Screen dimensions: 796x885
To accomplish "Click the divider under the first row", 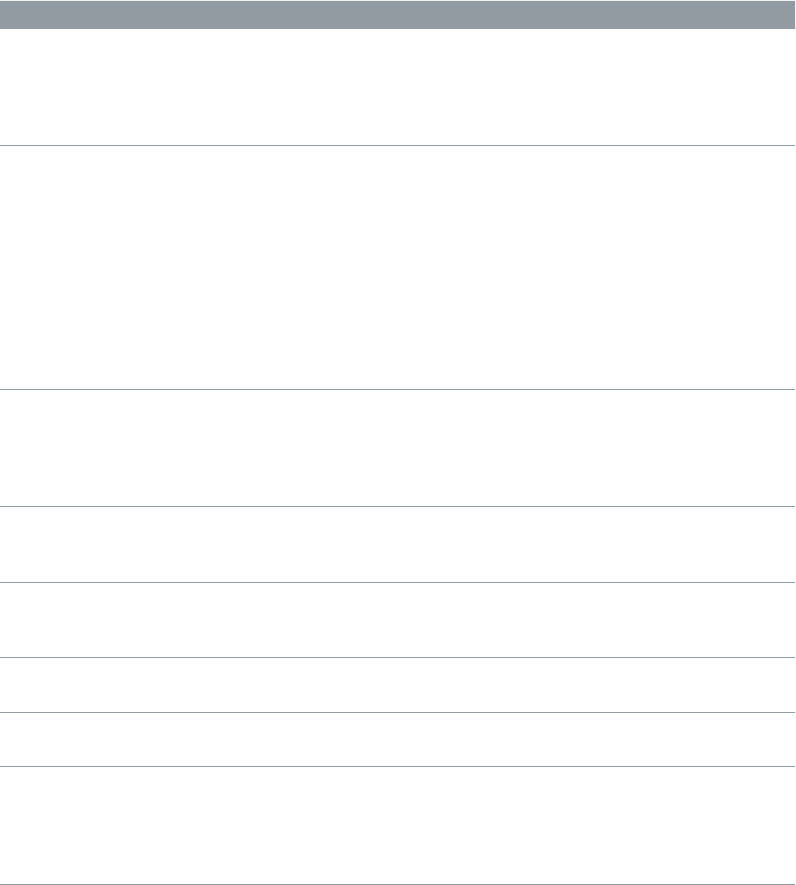I will (397, 146).
